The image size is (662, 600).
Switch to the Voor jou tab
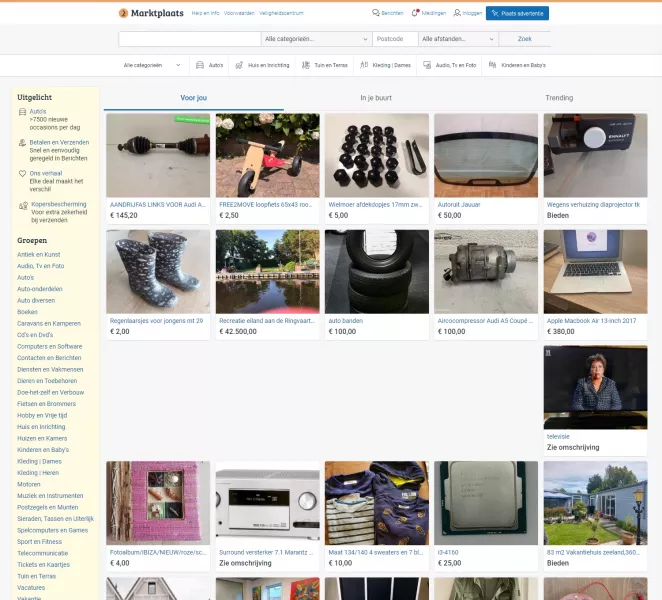[193, 98]
